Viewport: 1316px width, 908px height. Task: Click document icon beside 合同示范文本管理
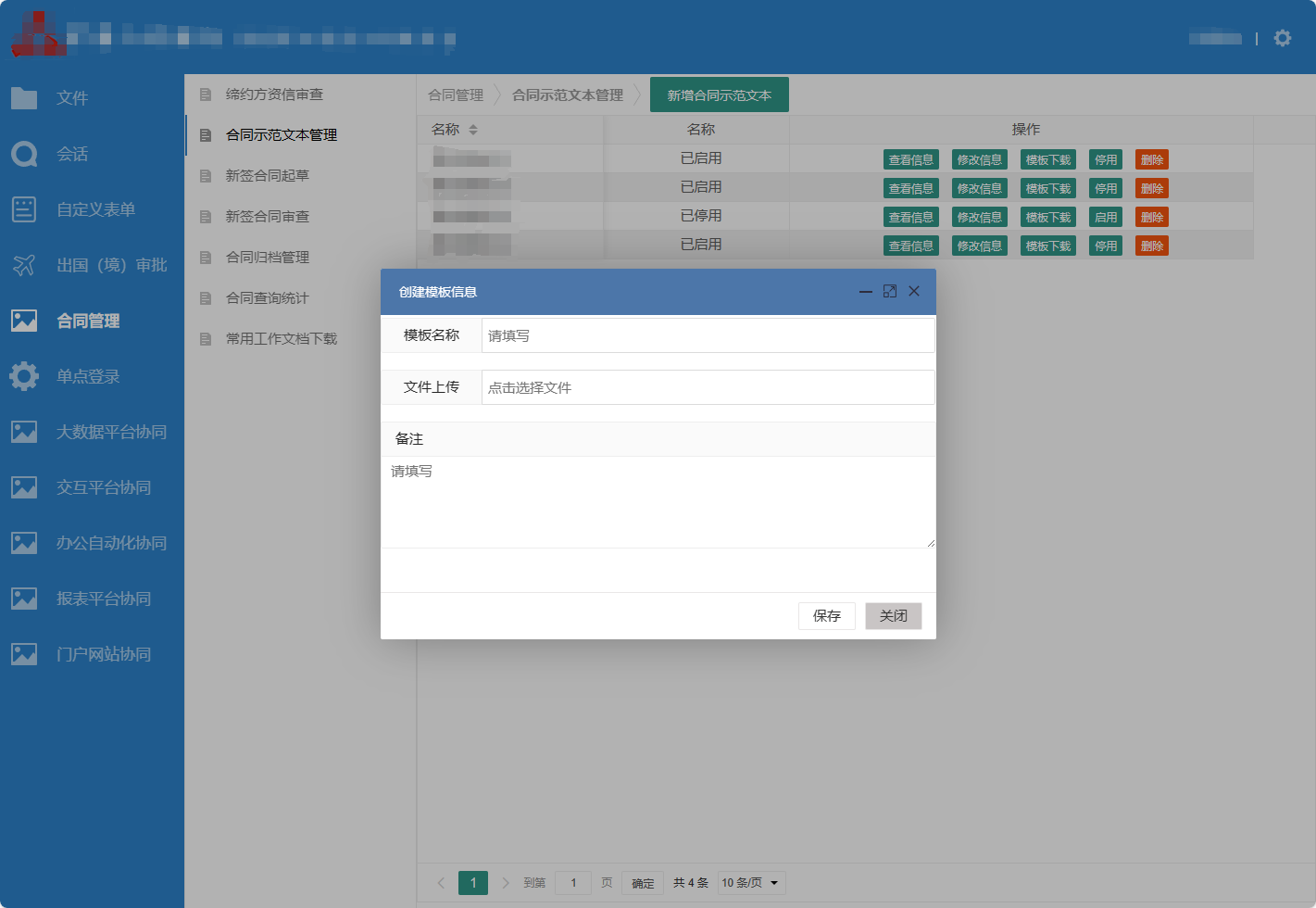point(206,135)
